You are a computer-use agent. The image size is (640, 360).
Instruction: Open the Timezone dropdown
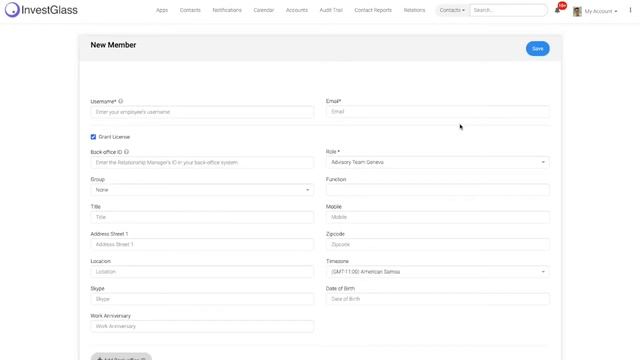438,272
